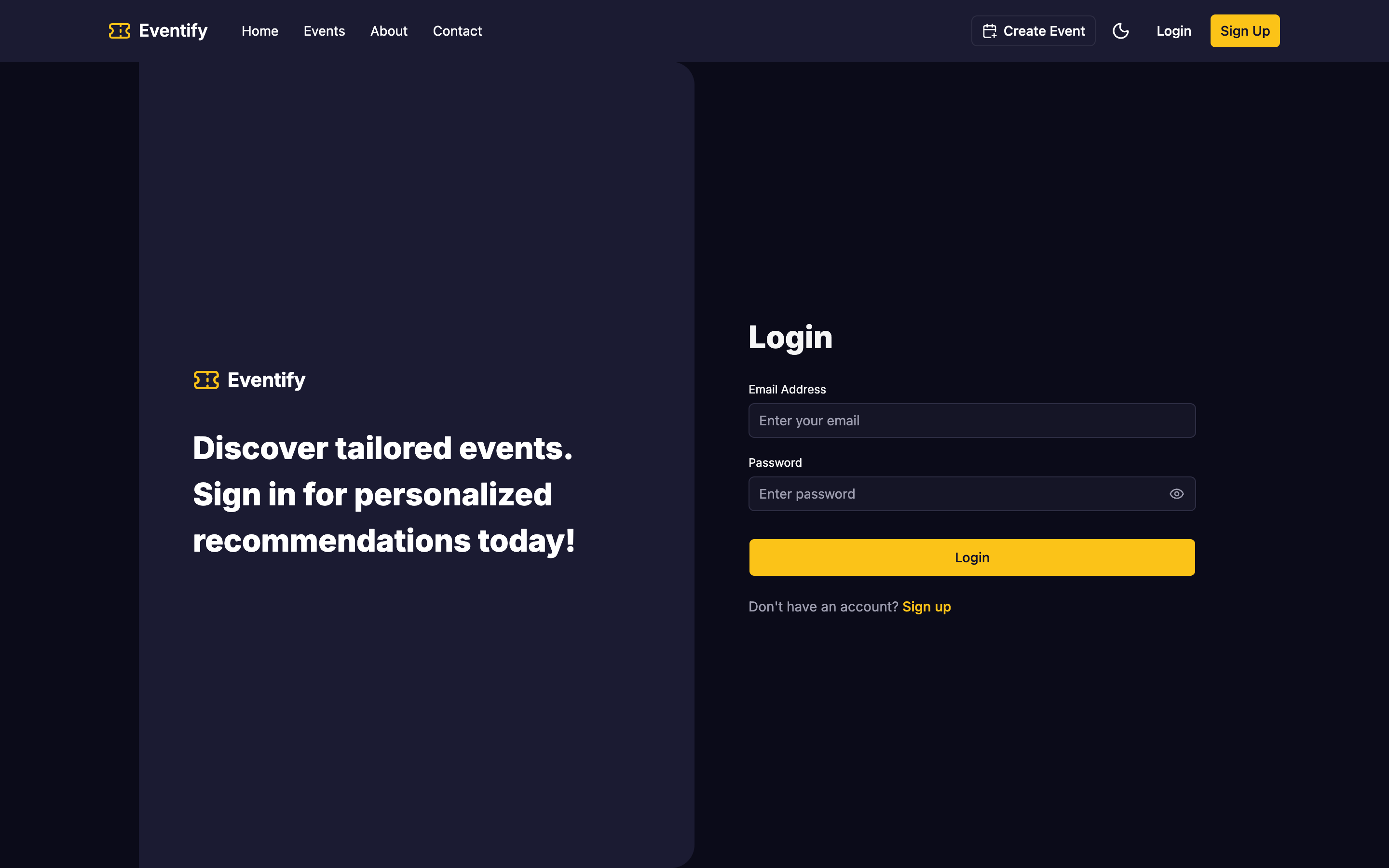Toggle dark mode moon icon
The width and height of the screenshot is (1389, 868).
(x=1120, y=31)
